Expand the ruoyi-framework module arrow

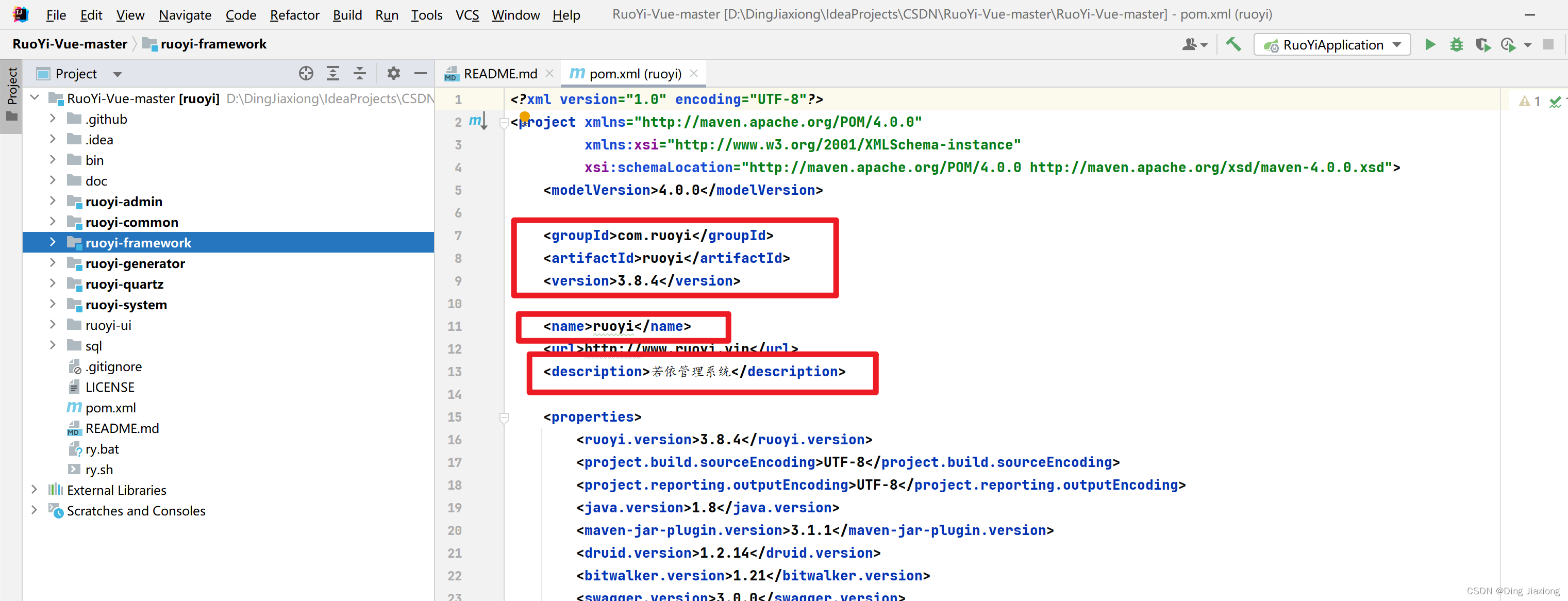tap(53, 242)
